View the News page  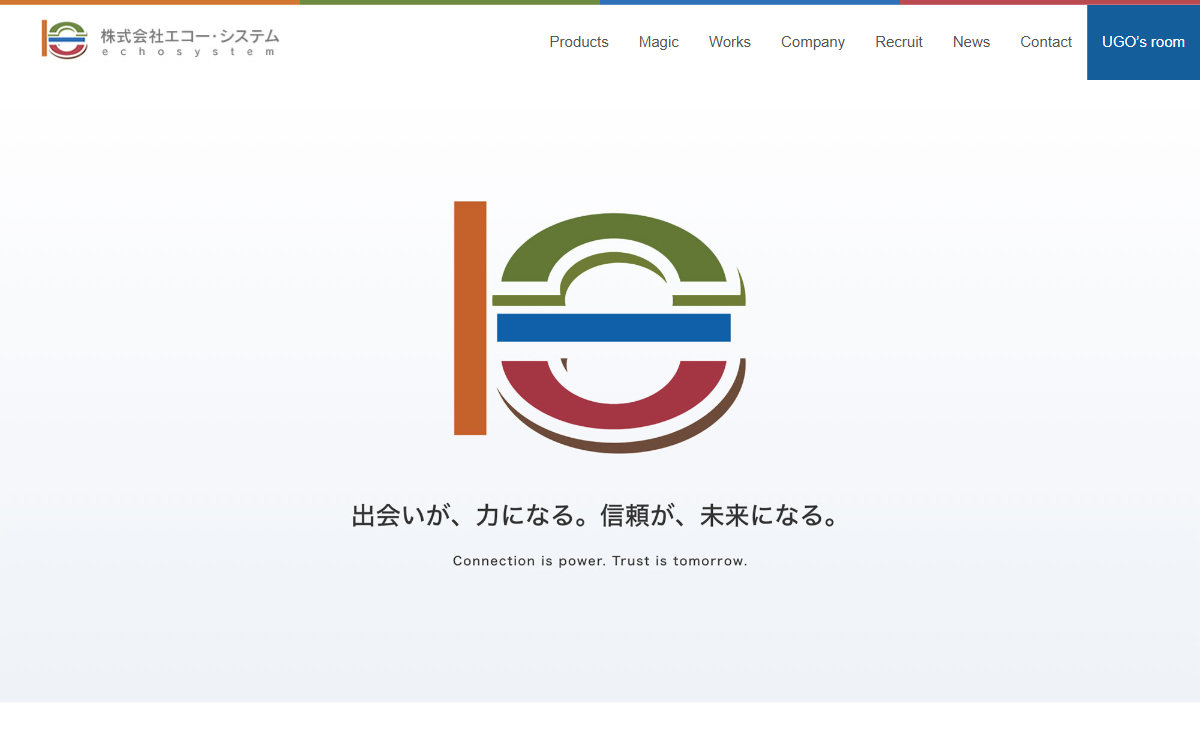point(971,42)
